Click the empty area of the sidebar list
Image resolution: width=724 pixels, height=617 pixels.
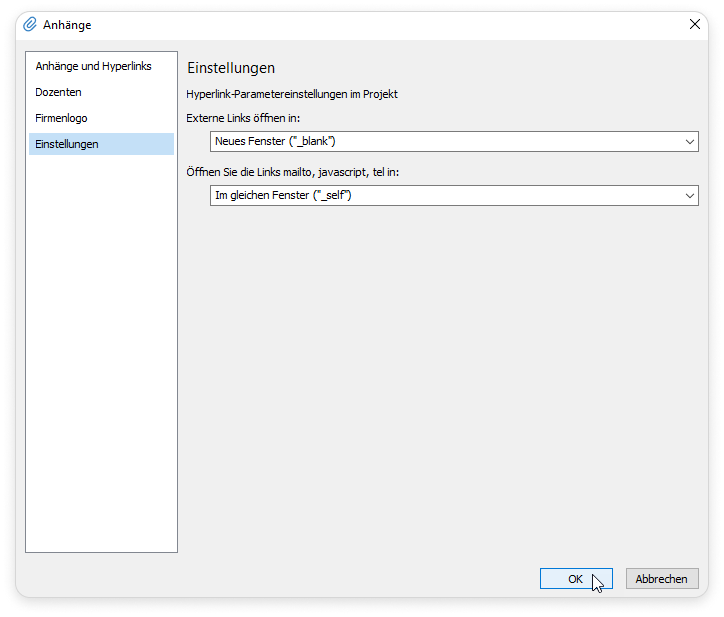[101, 350]
